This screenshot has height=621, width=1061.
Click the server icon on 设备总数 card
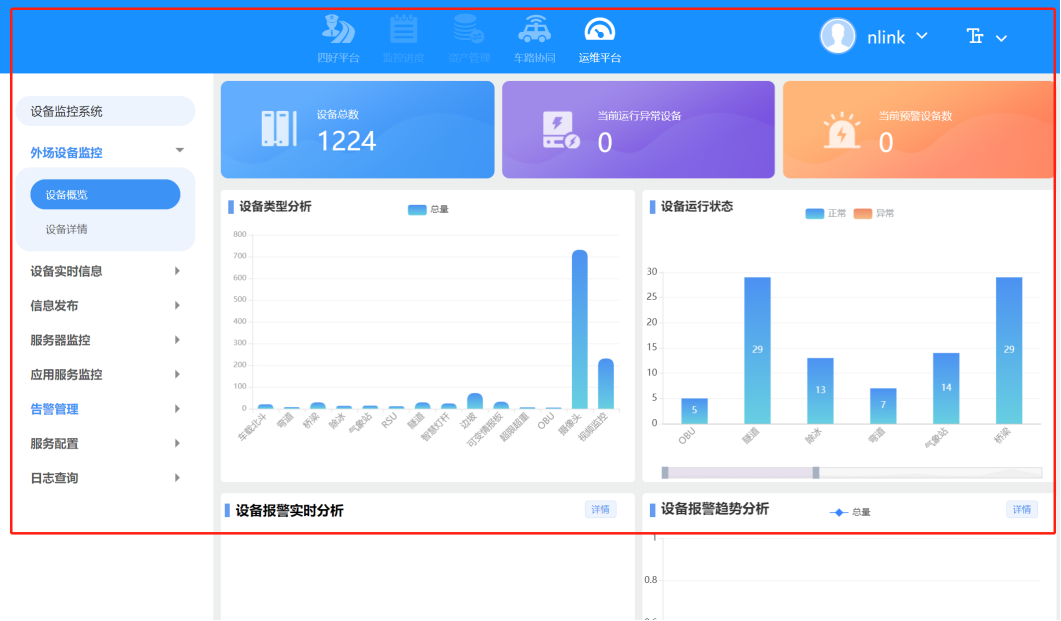tap(279, 129)
